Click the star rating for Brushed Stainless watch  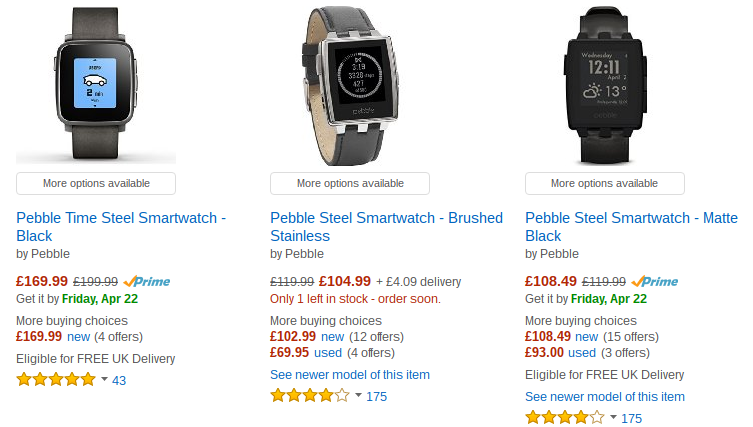(x=310, y=396)
